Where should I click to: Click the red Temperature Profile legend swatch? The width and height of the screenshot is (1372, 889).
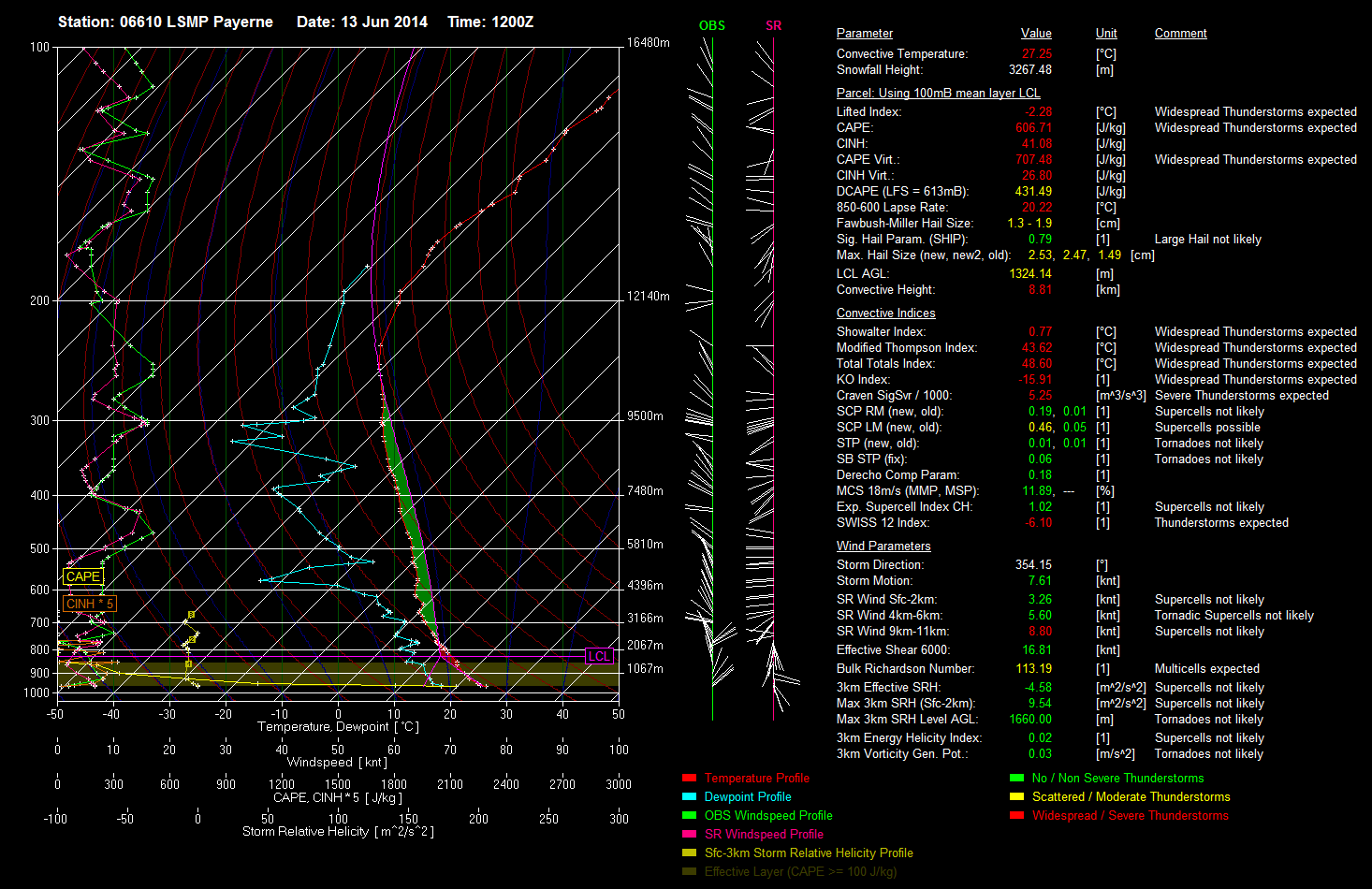pyautogui.click(x=689, y=778)
